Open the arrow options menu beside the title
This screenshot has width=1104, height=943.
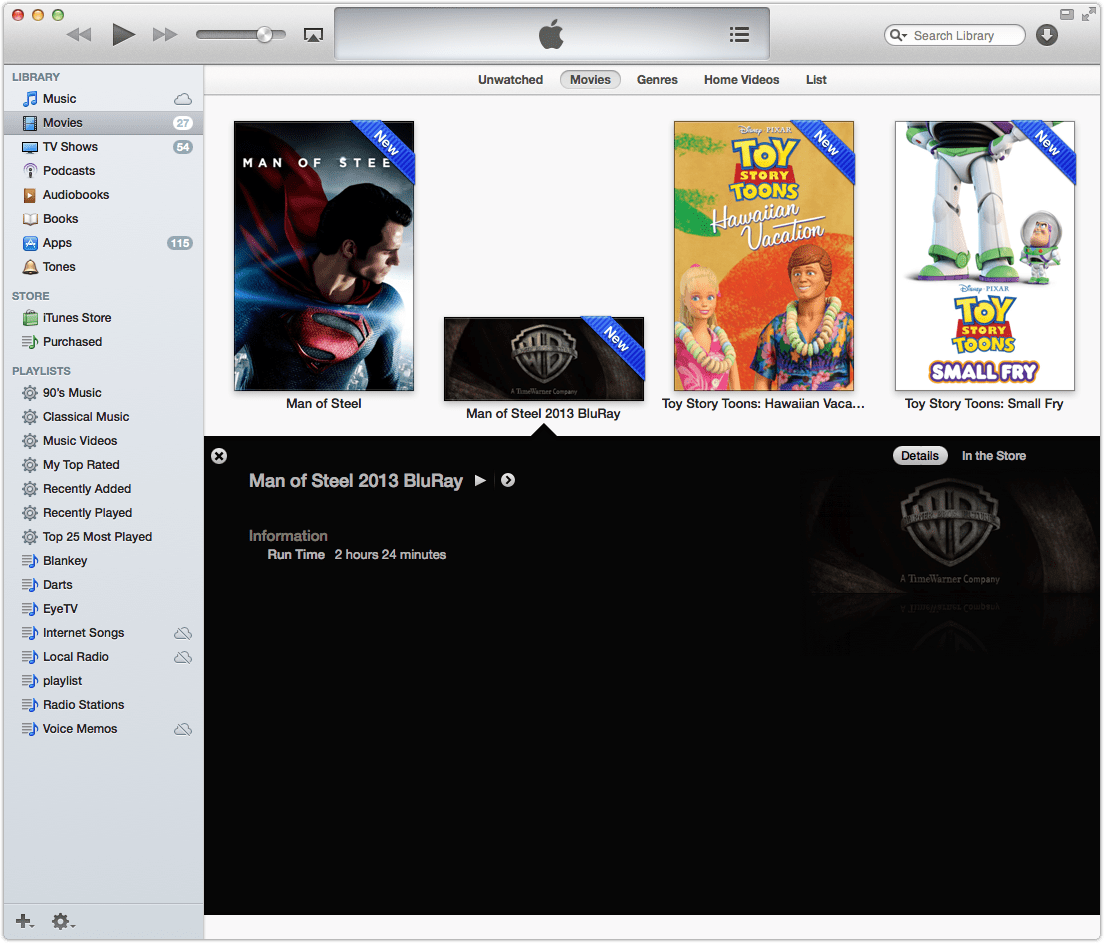pyautogui.click(x=508, y=480)
